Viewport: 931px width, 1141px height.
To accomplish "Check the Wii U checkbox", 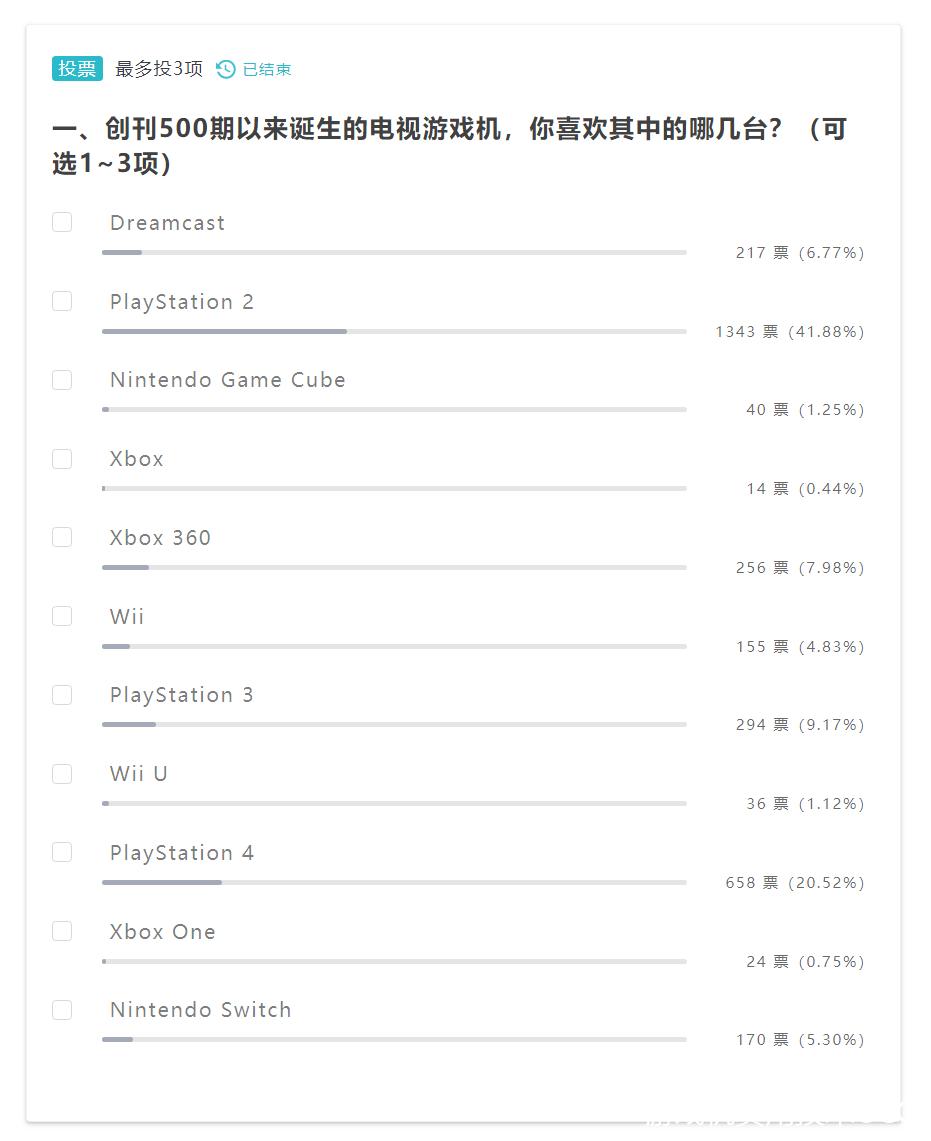I will tap(61, 773).
